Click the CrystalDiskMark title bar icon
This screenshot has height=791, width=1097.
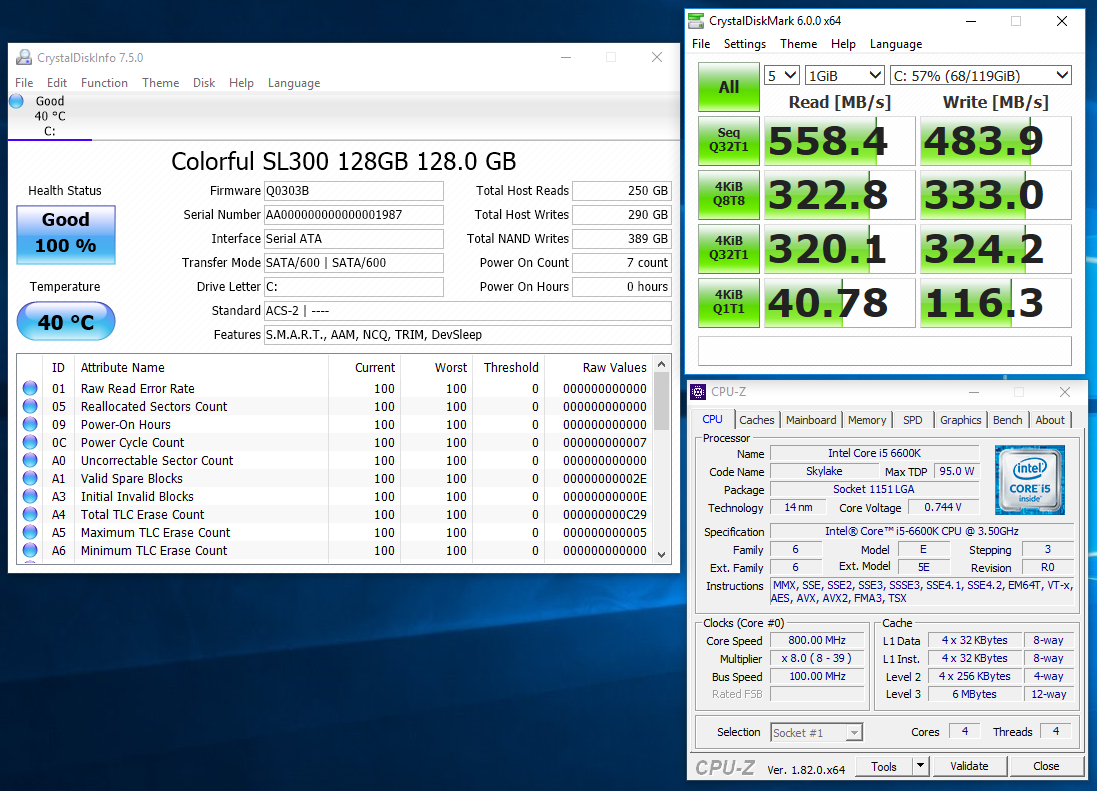pyautogui.click(x=696, y=21)
